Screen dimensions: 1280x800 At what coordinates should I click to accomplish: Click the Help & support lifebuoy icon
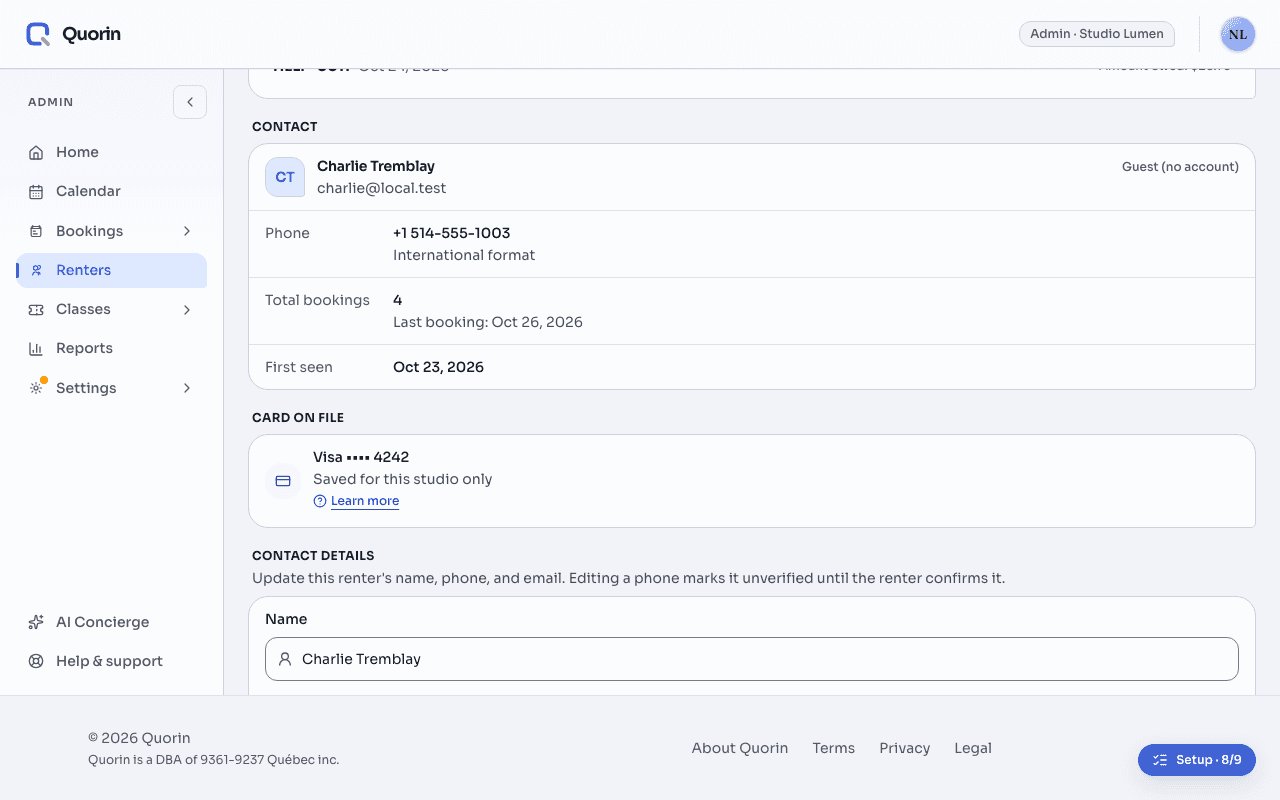tap(36, 661)
